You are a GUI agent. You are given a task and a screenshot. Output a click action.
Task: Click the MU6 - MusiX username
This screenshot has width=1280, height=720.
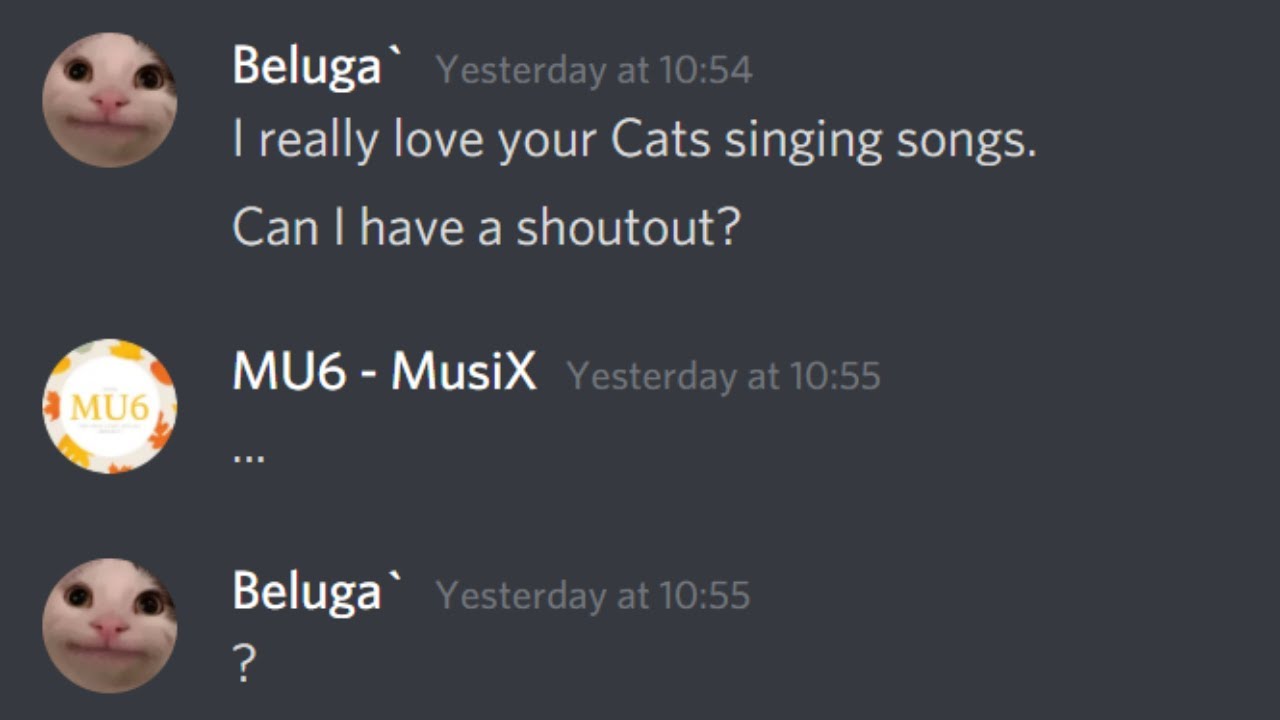[x=384, y=373]
